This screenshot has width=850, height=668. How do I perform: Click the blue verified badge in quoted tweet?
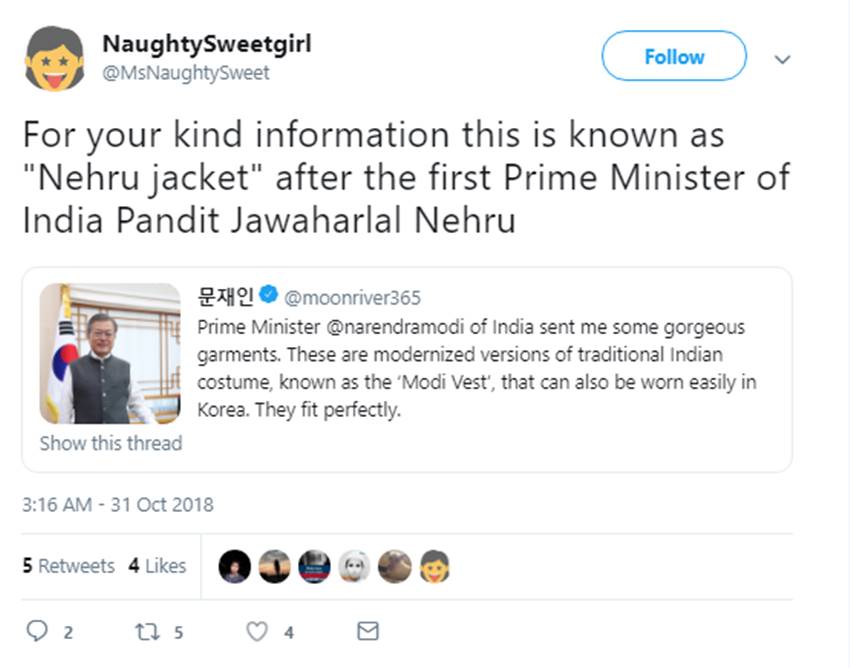click(268, 296)
